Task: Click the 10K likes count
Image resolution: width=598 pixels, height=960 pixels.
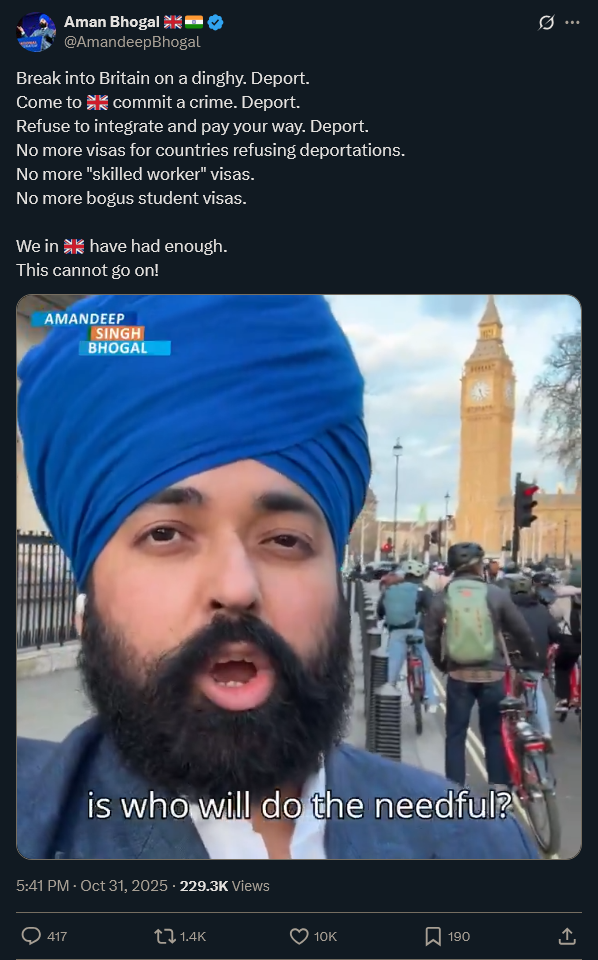Action: 325,936
